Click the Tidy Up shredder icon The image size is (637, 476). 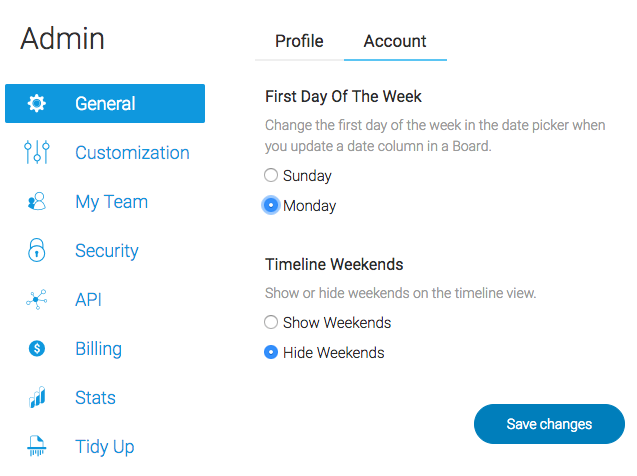(x=37, y=446)
